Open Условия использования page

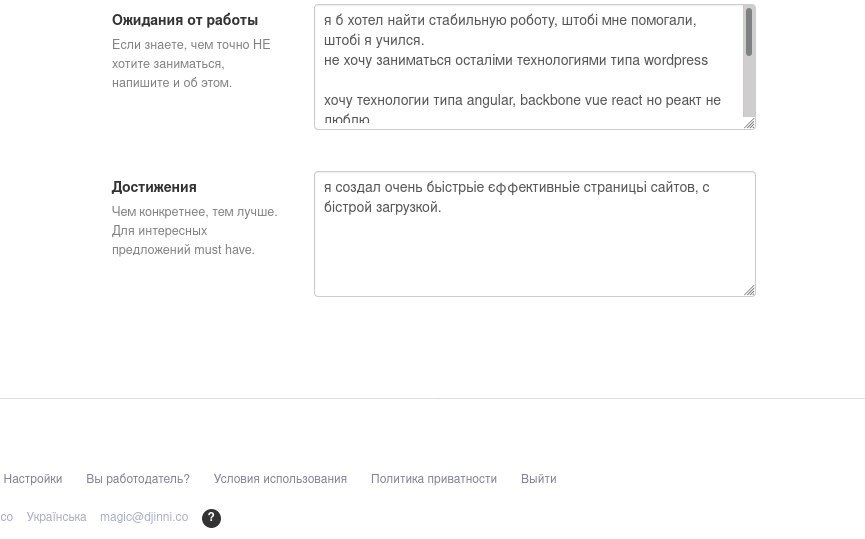click(x=280, y=479)
